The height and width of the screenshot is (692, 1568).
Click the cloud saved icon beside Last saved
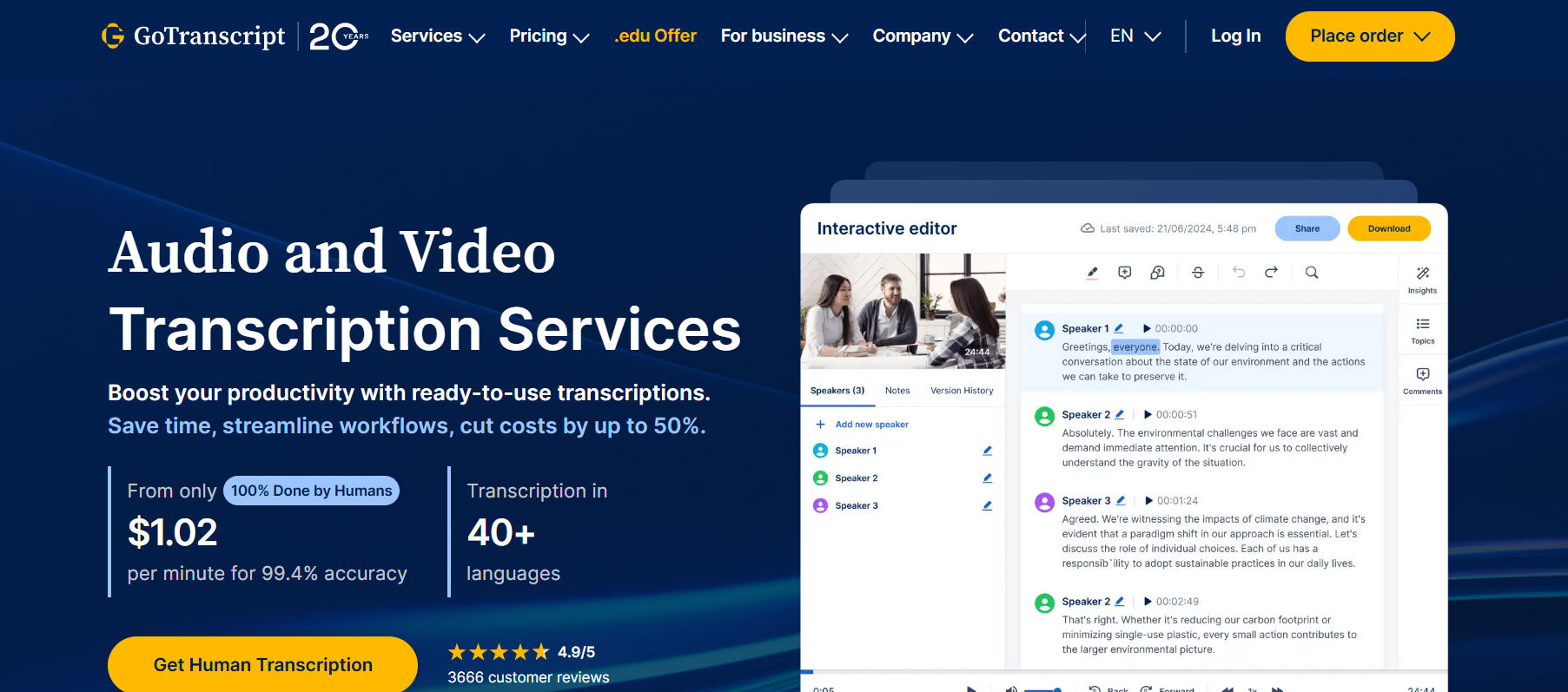[1087, 228]
